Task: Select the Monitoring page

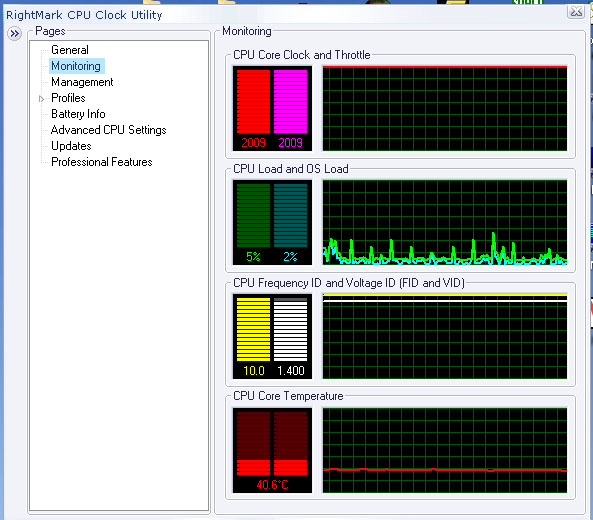Action: (x=76, y=66)
